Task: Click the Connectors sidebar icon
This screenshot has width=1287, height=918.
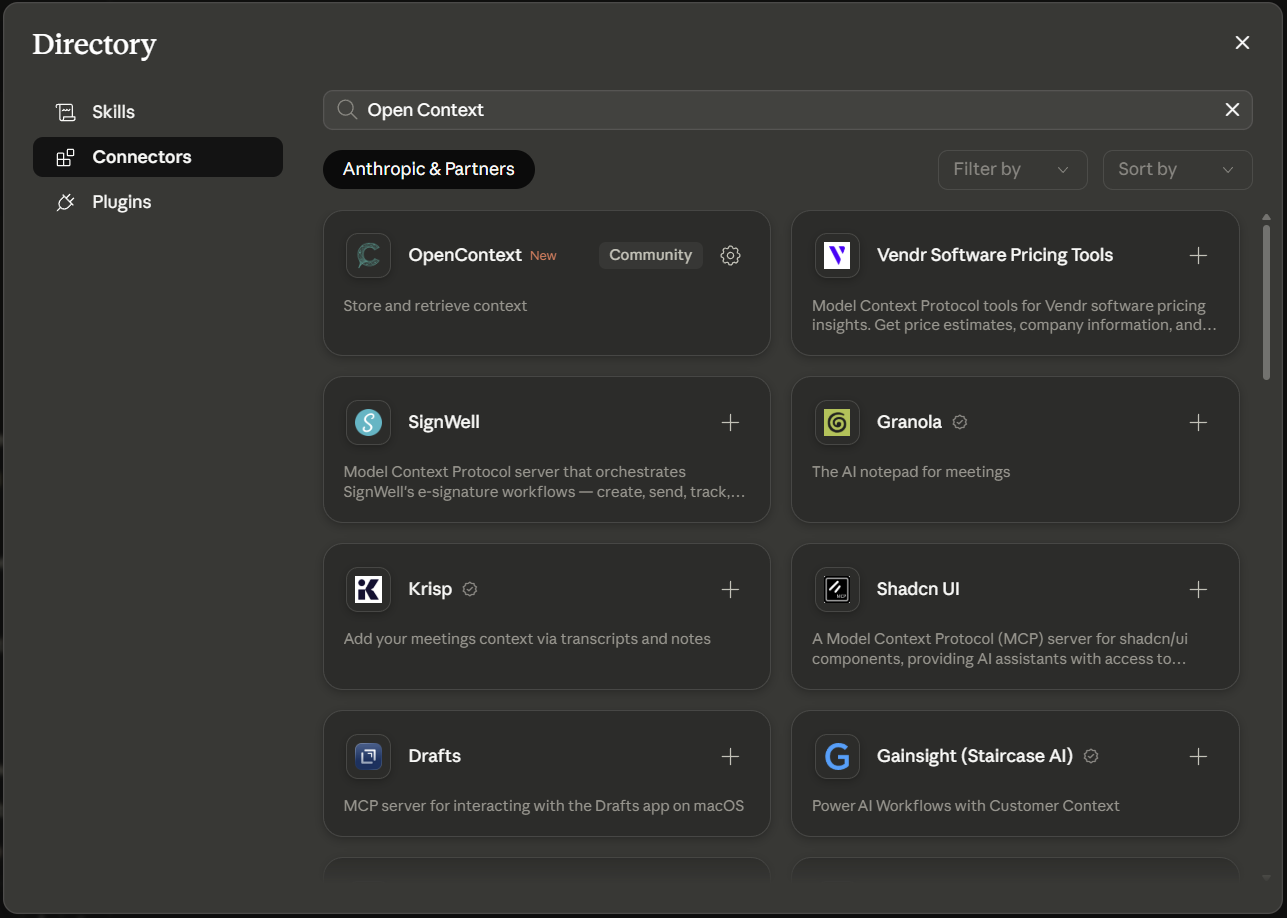Action: 66,157
